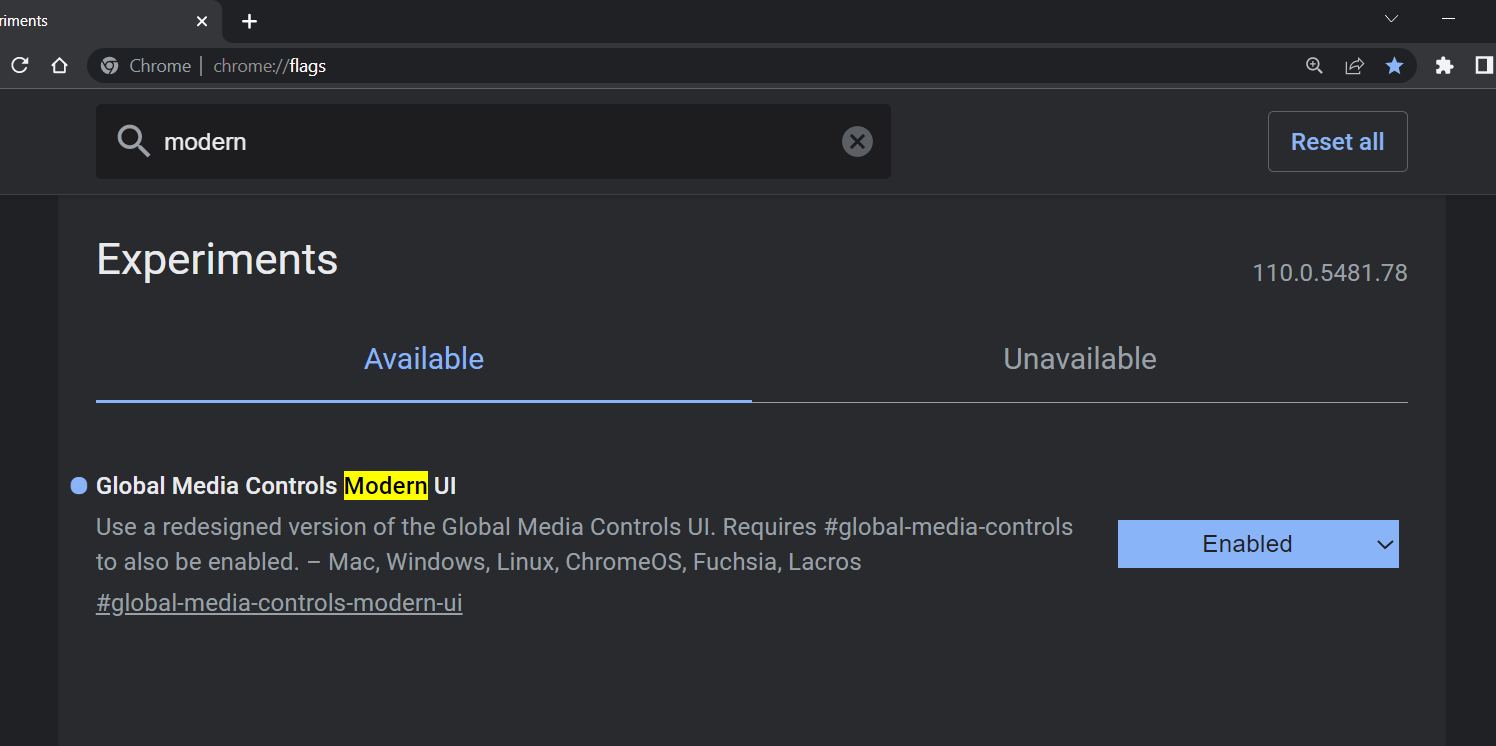Open the side panel icon
Viewport: 1496px width, 746px height.
[x=1484, y=65]
